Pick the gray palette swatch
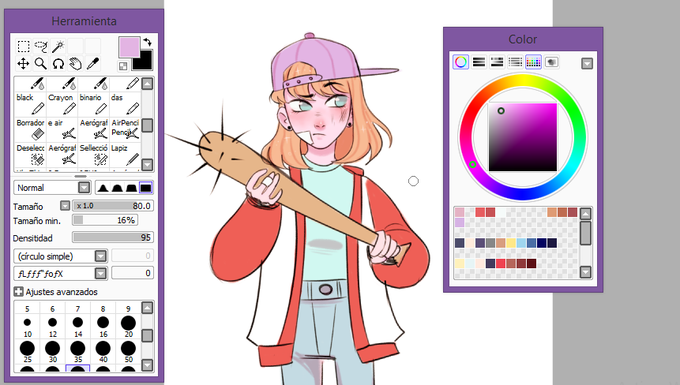The image size is (680, 385). [490, 243]
